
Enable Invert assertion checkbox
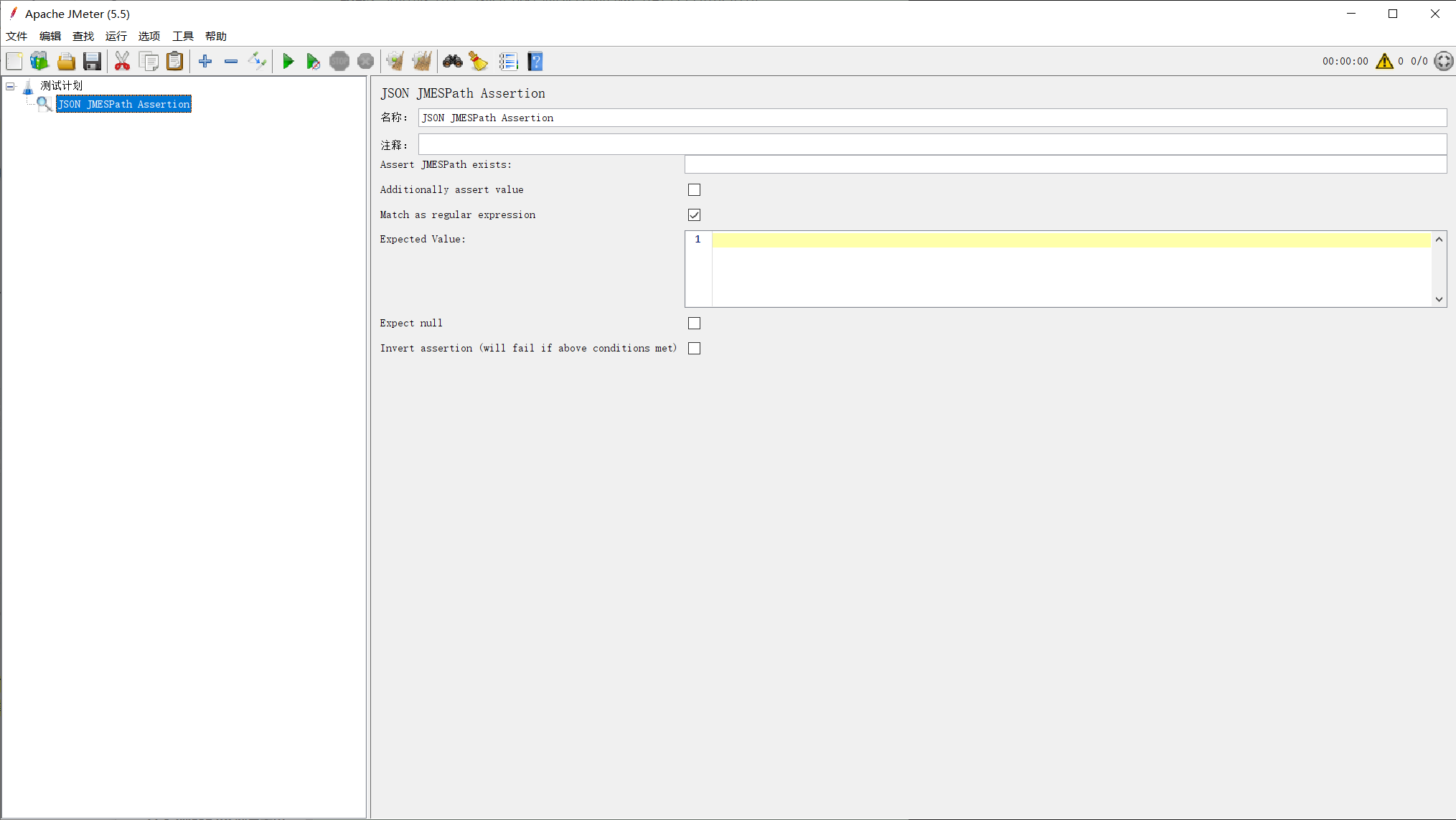694,348
